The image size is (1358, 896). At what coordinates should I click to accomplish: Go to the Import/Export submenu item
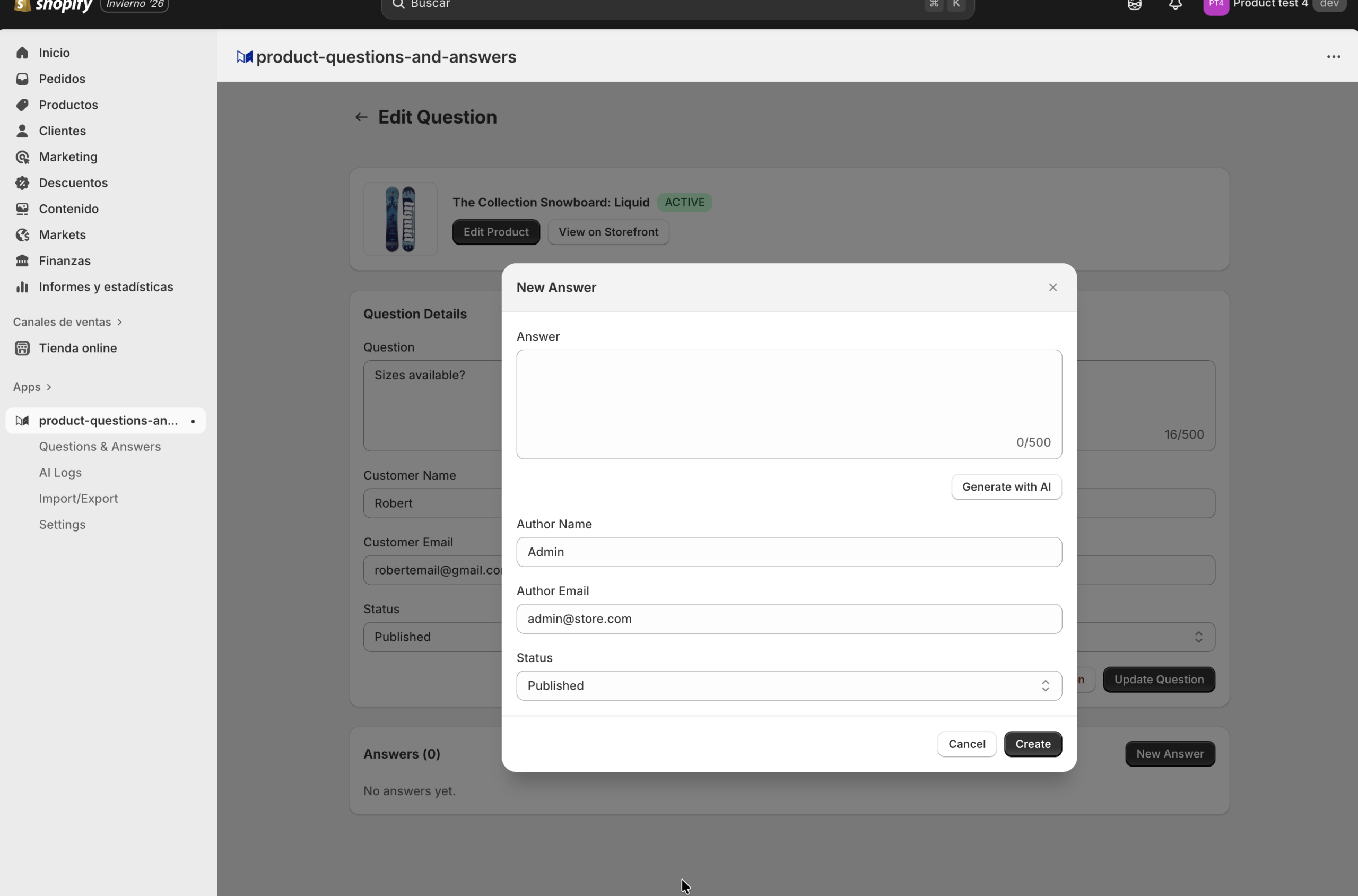pos(79,498)
